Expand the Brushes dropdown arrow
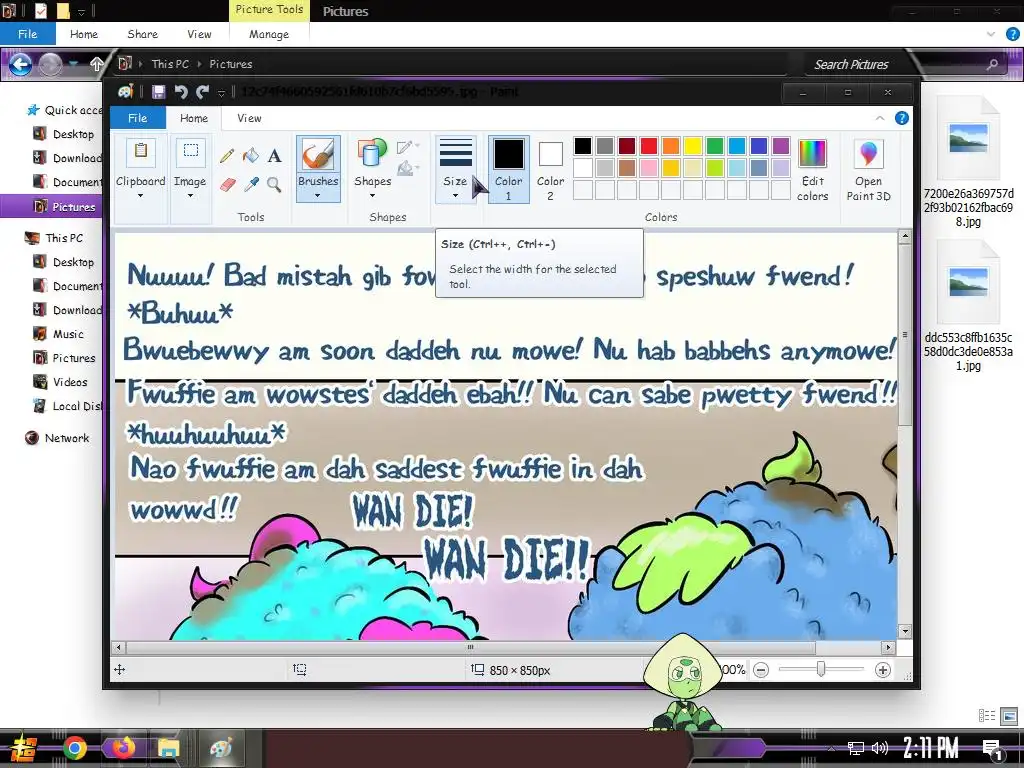1024x768 pixels. (x=318, y=195)
